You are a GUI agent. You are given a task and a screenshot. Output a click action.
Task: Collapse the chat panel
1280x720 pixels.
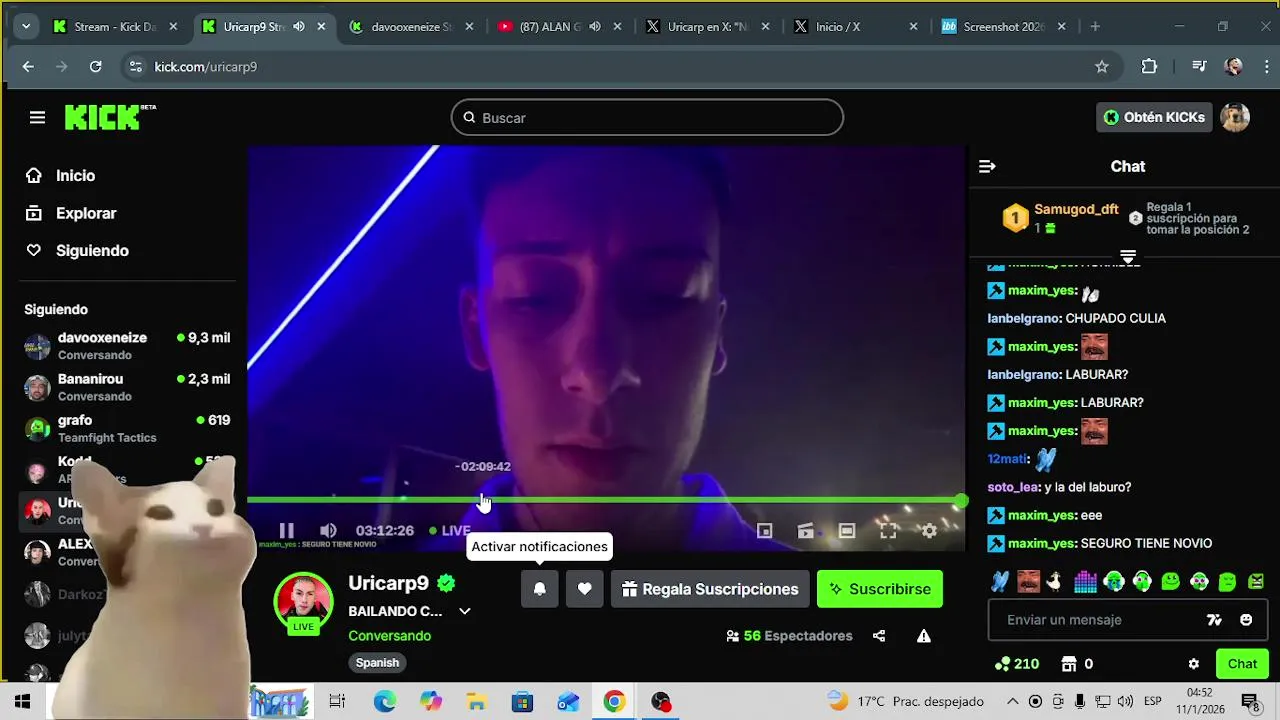pos(987,167)
